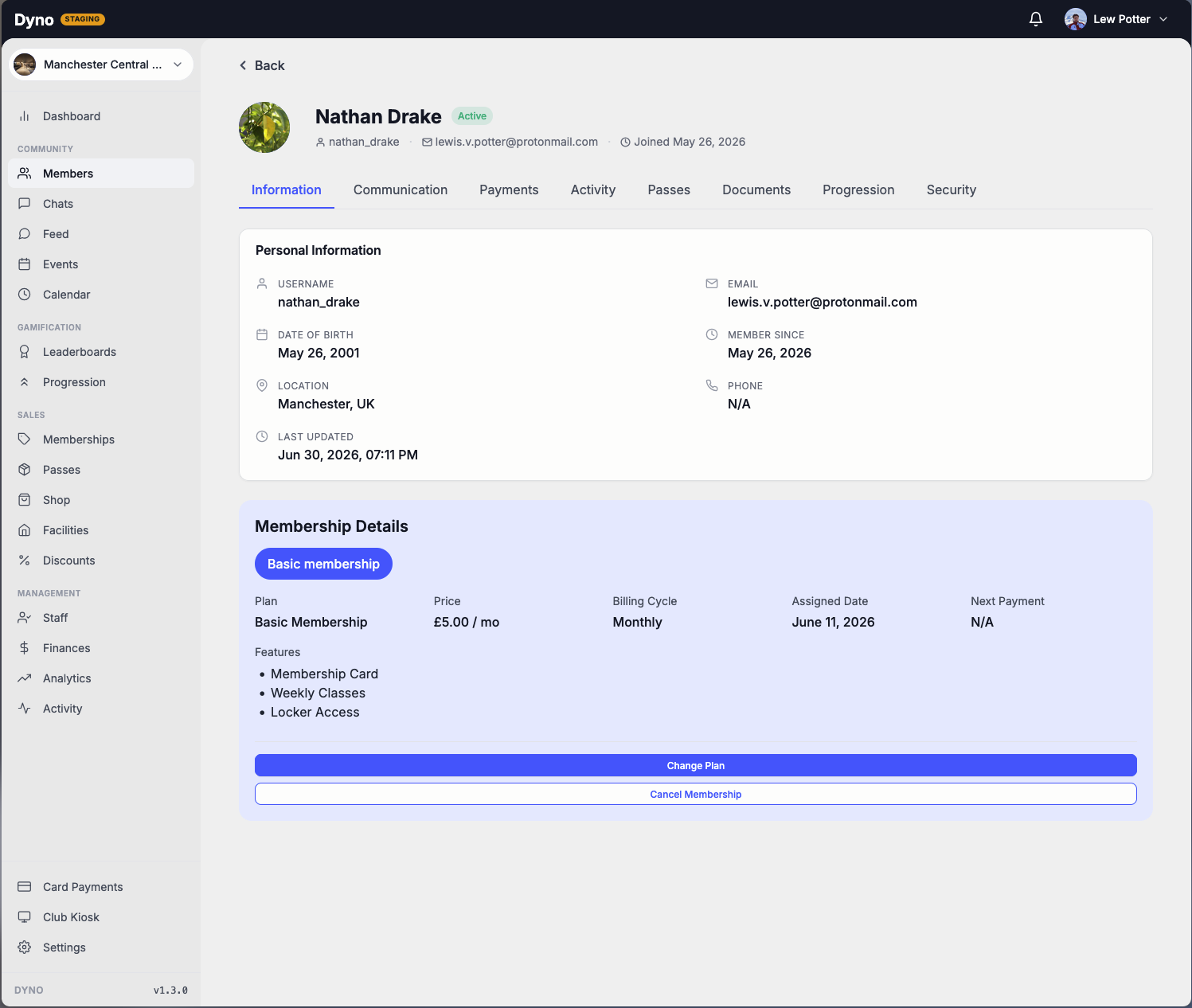Viewport: 1192px width, 1008px height.
Task: Click the Dyno logo
Action: pos(34,20)
